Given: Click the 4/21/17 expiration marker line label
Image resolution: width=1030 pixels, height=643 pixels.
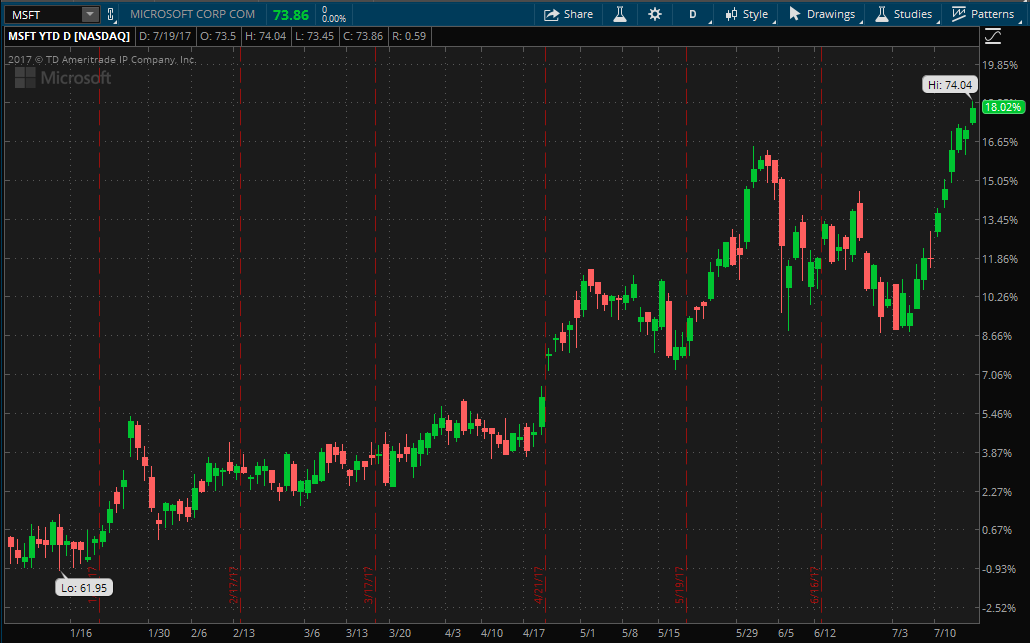Looking at the screenshot, I should click(x=539, y=586).
